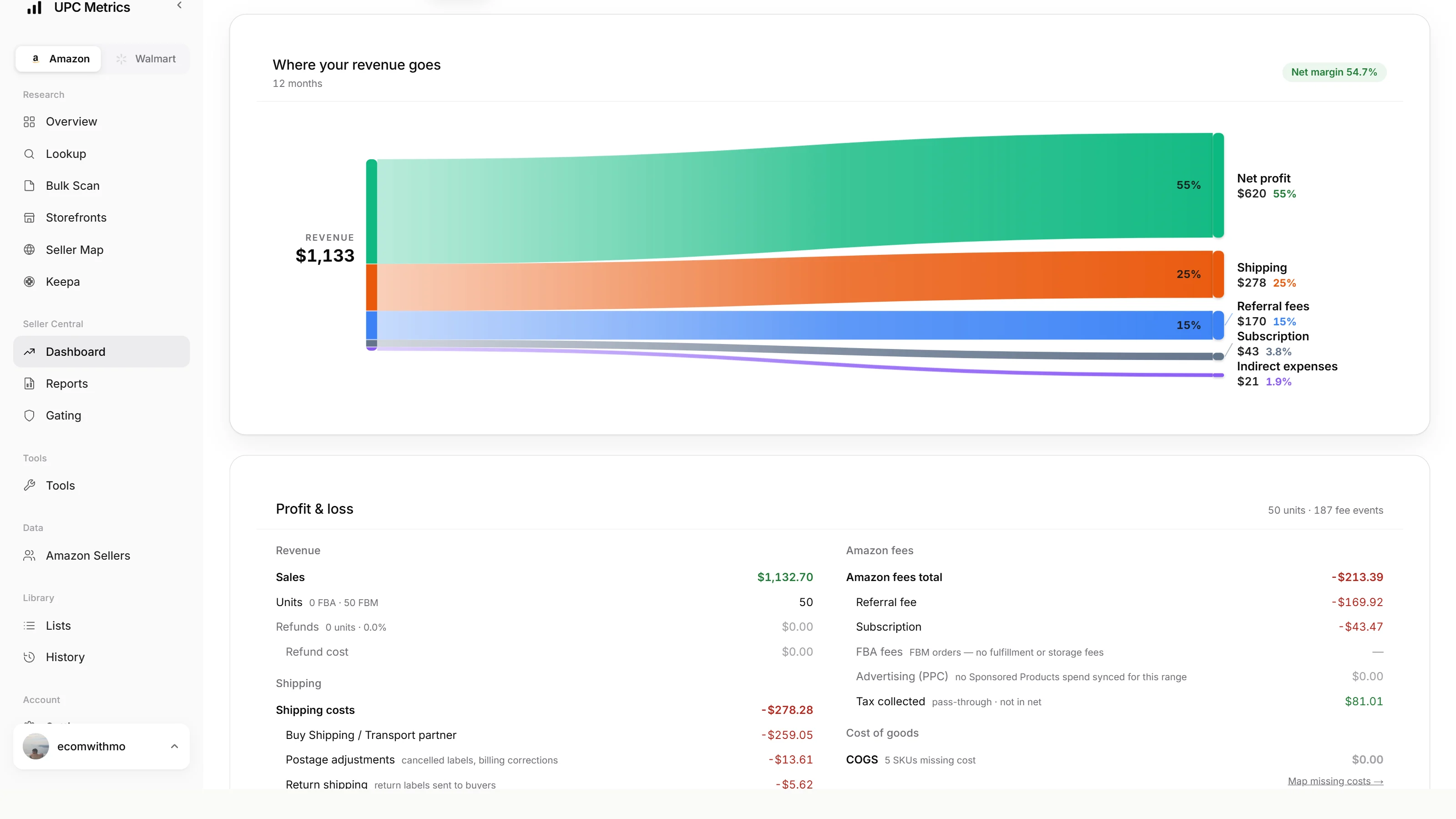Click the REVENUE $1,133 total
1456x819 pixels.
pyautogui.click(x=325, y=249)
